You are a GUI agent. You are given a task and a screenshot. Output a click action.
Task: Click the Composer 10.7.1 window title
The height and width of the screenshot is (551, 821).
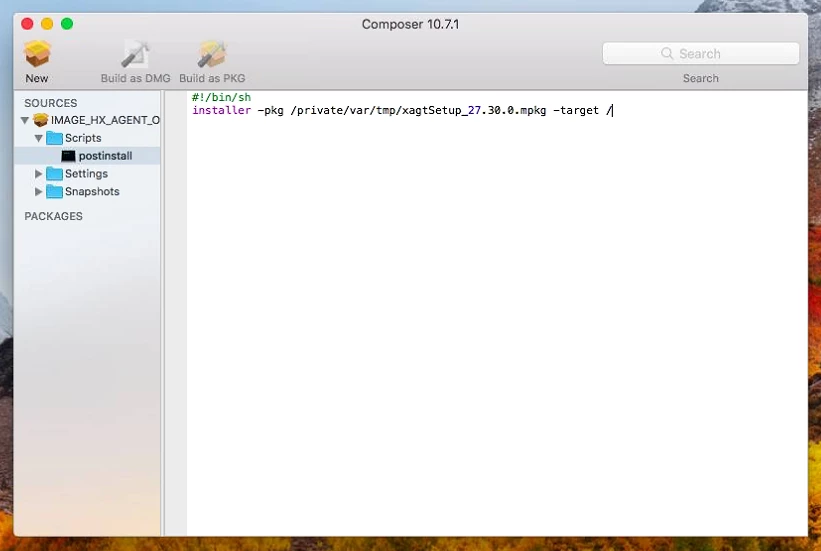[410, 25]
